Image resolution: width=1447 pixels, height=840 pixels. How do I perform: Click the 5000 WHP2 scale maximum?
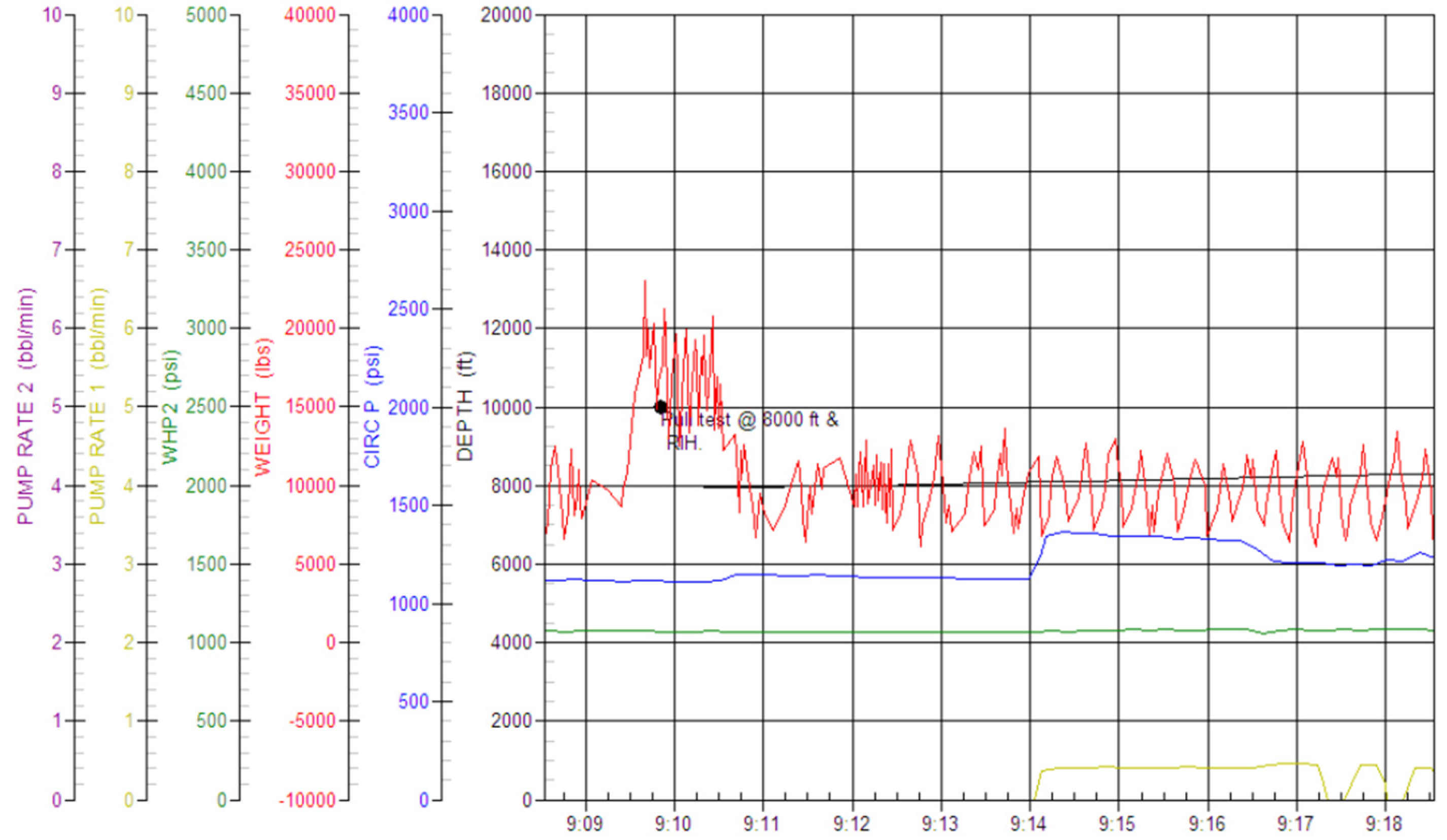[x=206, y=15]
